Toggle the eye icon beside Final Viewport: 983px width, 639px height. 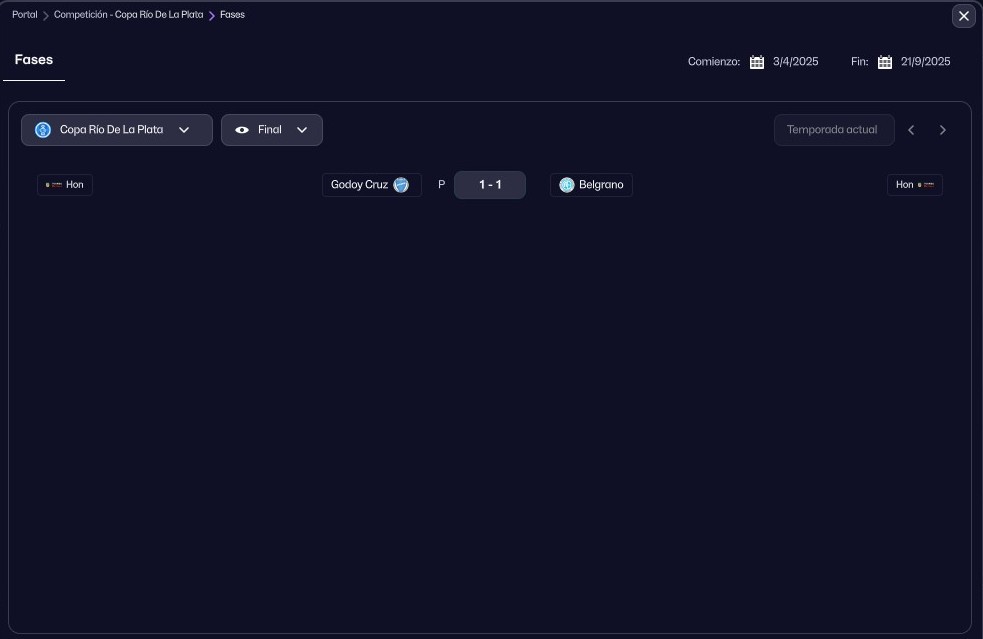(242, 130)
